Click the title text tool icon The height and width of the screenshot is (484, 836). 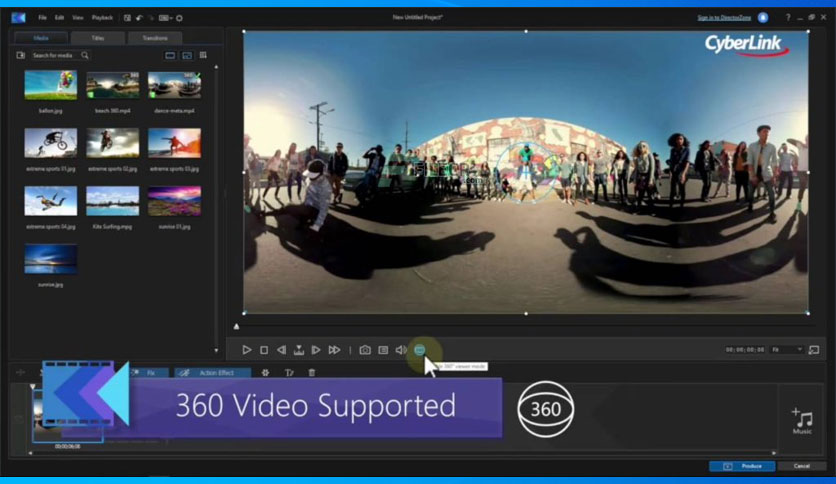(289, 373)
